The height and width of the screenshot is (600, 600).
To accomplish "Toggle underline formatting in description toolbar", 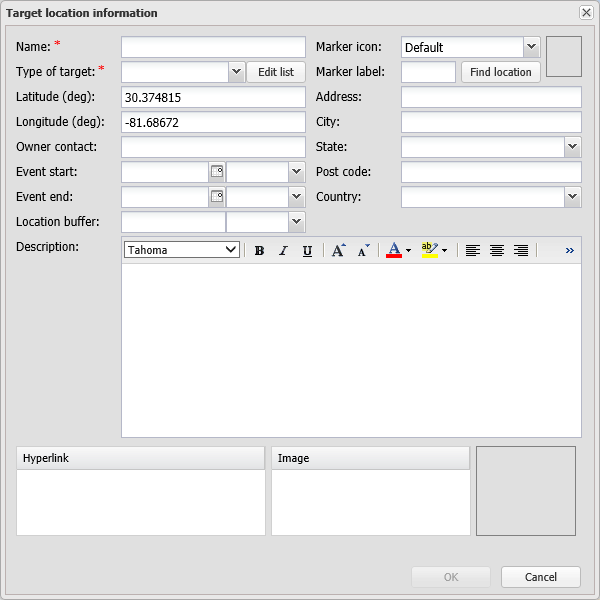I will click(307, 251).
